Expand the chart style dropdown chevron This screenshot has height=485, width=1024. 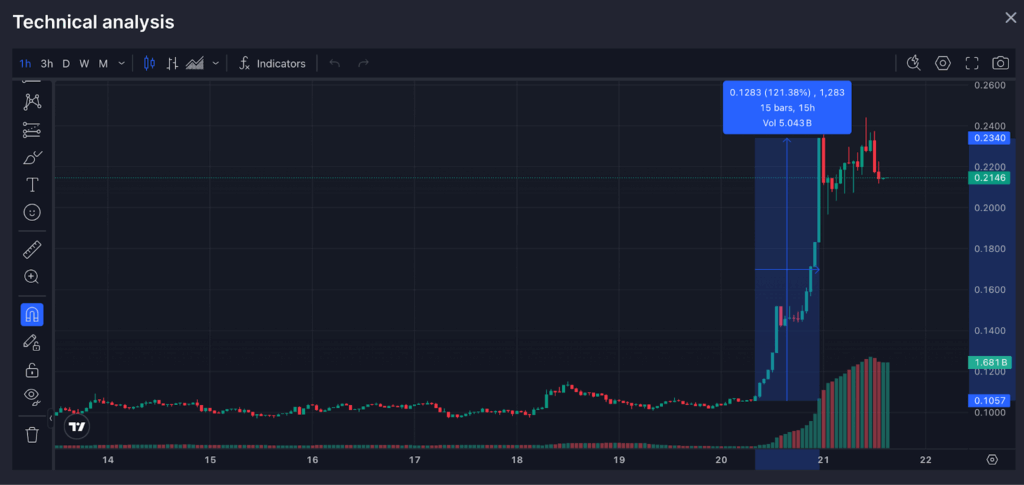[215, 63]
